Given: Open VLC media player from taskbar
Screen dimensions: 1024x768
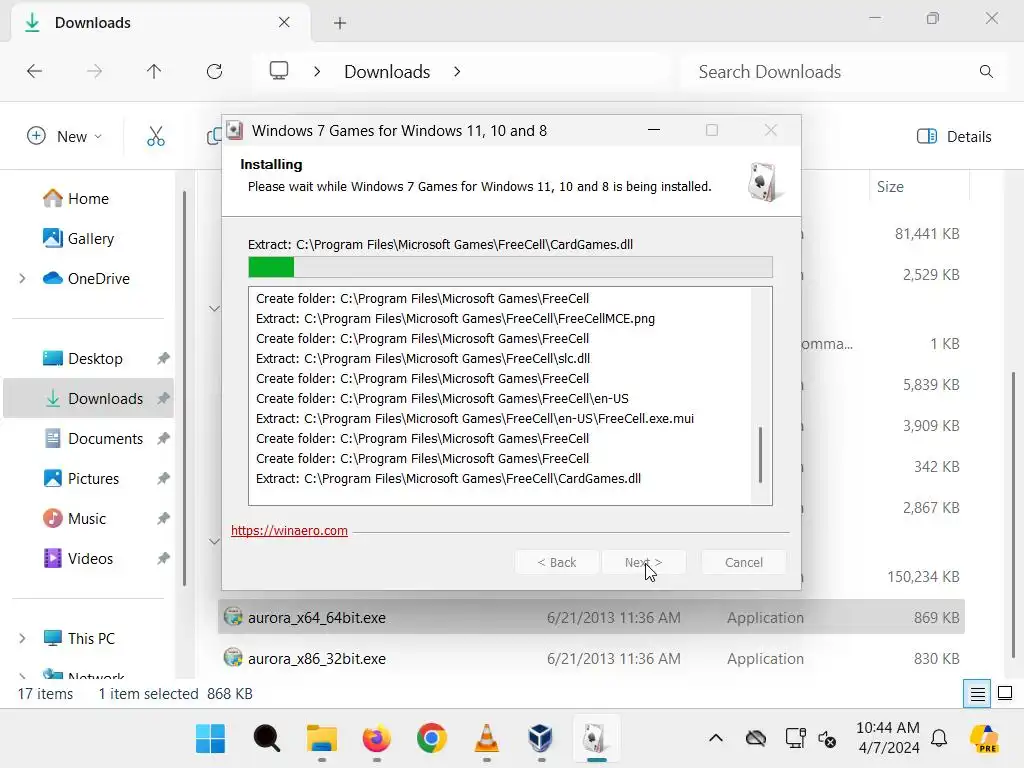Looking at the screenshot, I should (487, 739).
